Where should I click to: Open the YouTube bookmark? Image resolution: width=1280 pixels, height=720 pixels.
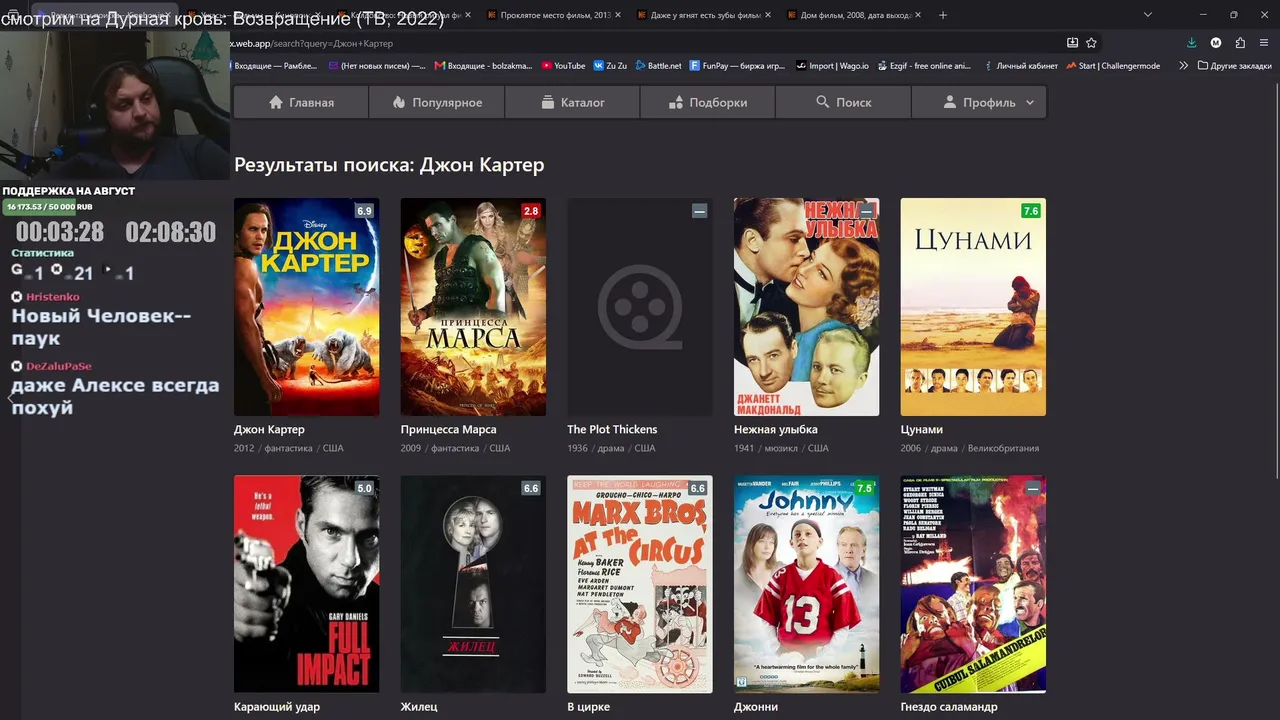pyautogui.click(x=563, y=66)
